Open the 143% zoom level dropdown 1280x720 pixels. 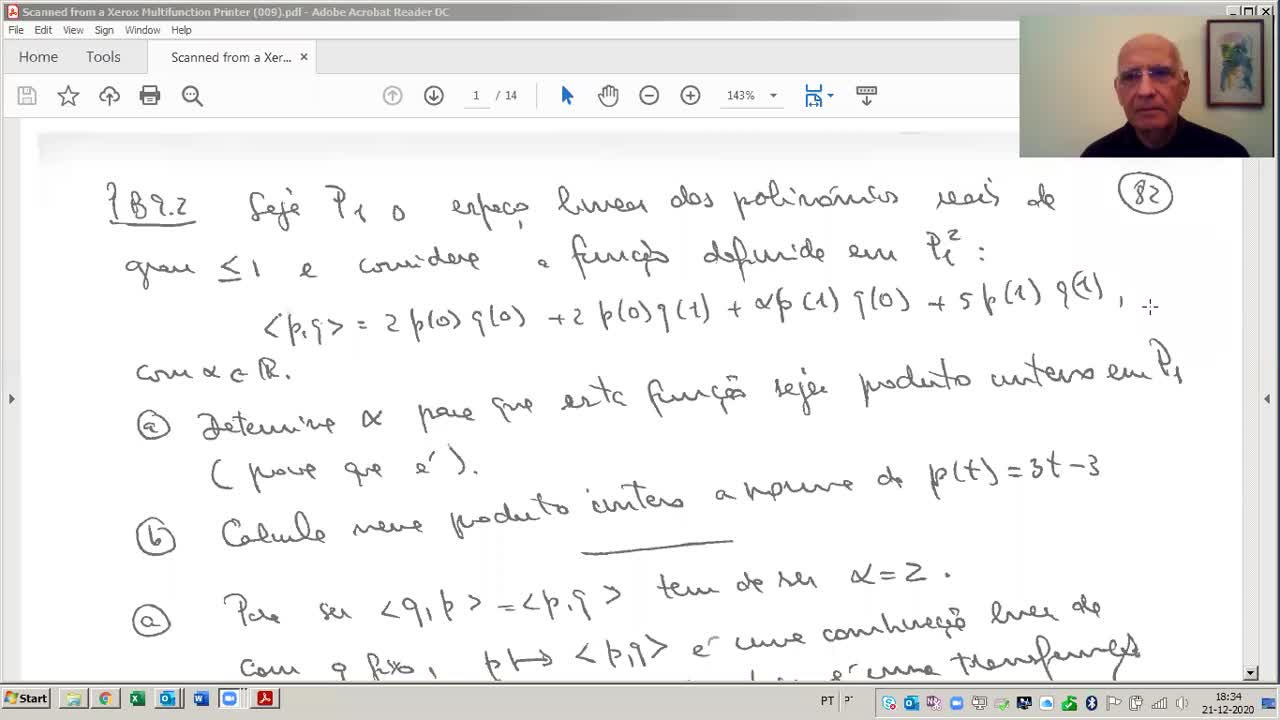[x=773, y=96]
